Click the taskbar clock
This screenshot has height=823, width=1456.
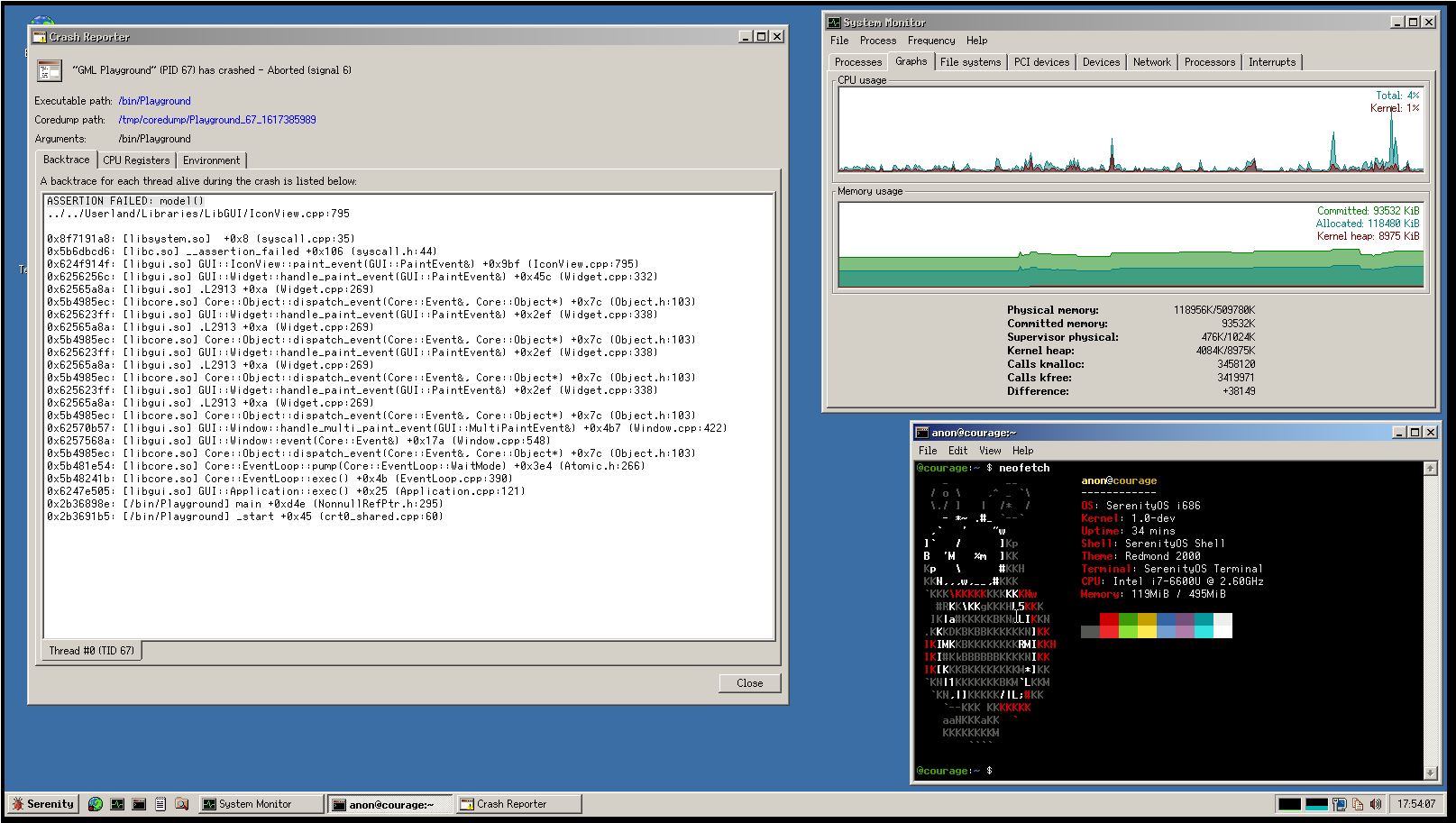(1416, 804)
